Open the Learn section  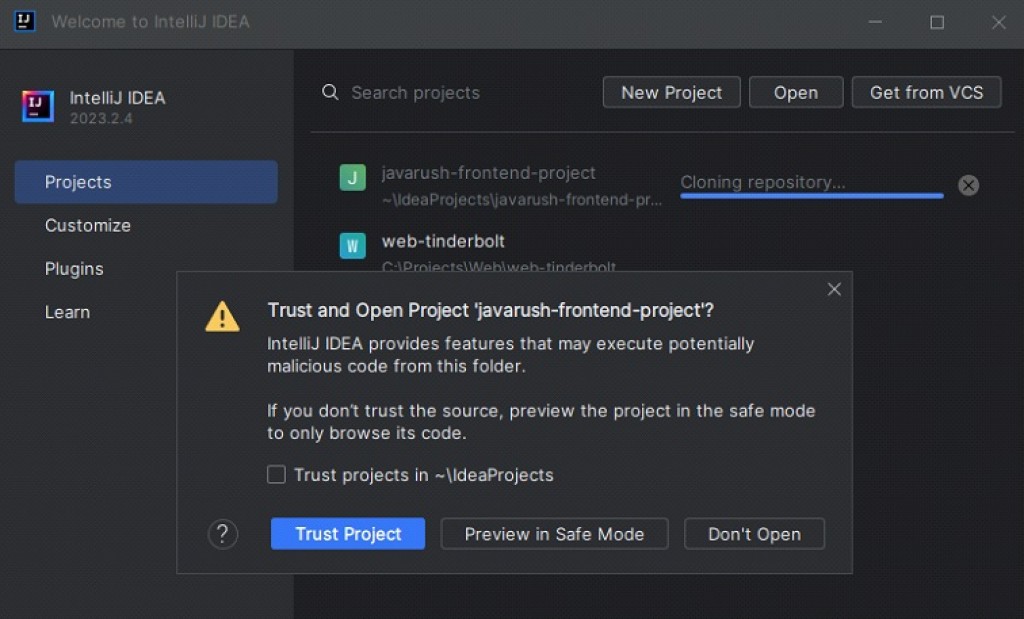pos(67,311)
